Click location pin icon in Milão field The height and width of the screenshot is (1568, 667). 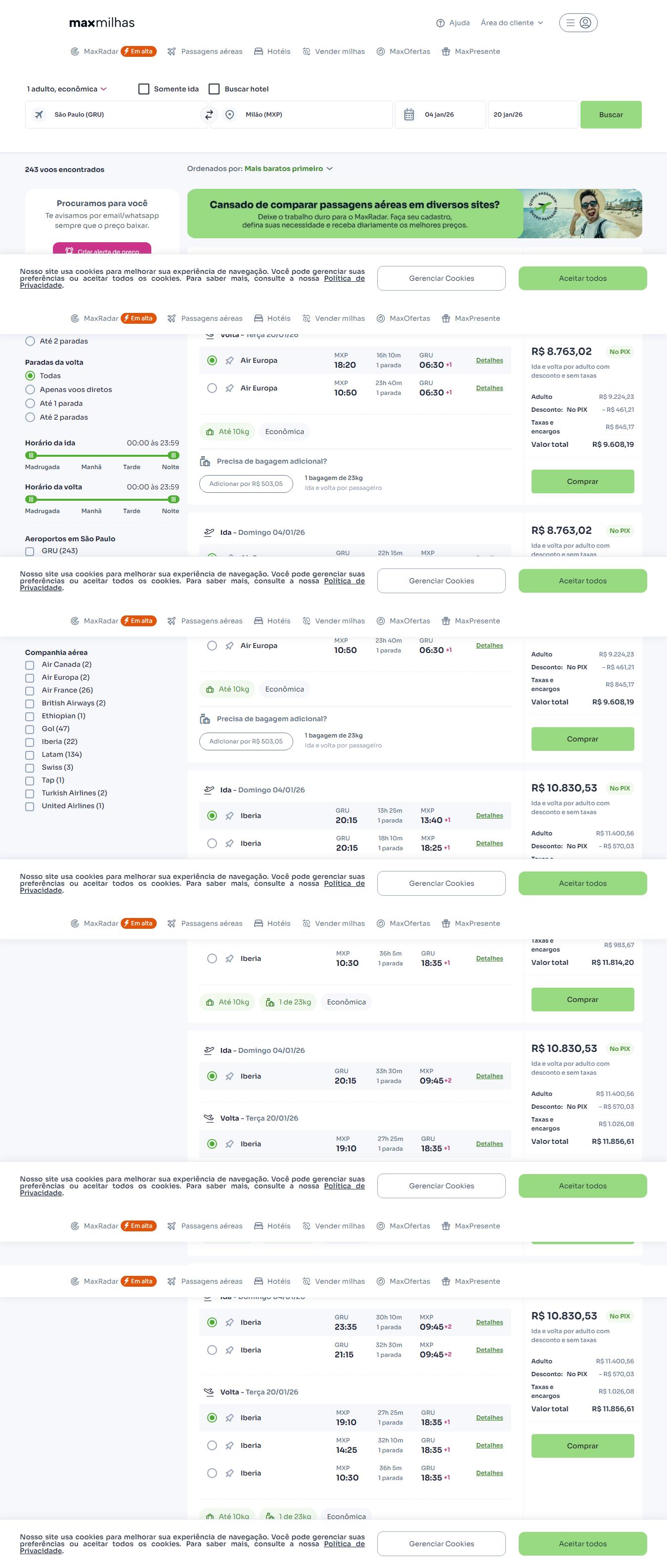point(229,114)
